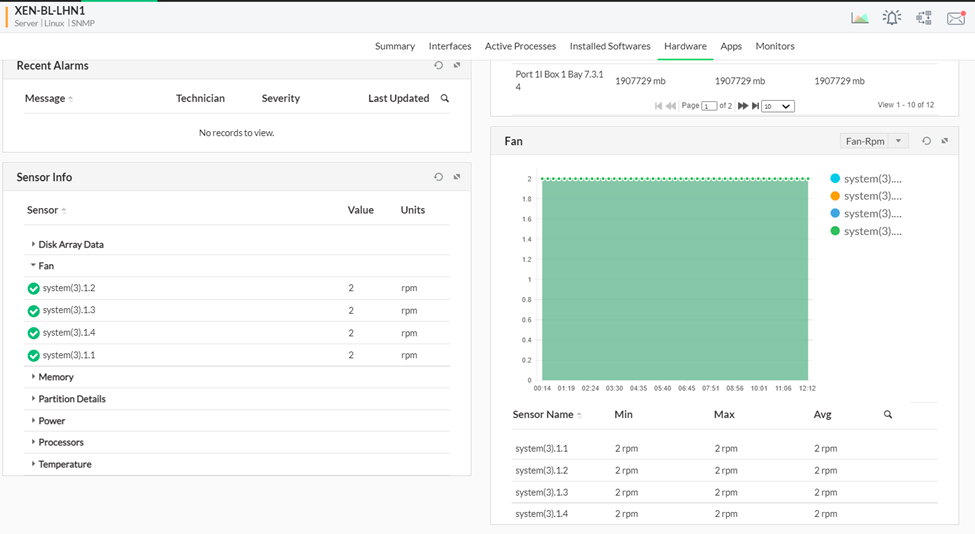Maximize the Sensor Info panel
The image size is (975, 534).
[457, 177]
